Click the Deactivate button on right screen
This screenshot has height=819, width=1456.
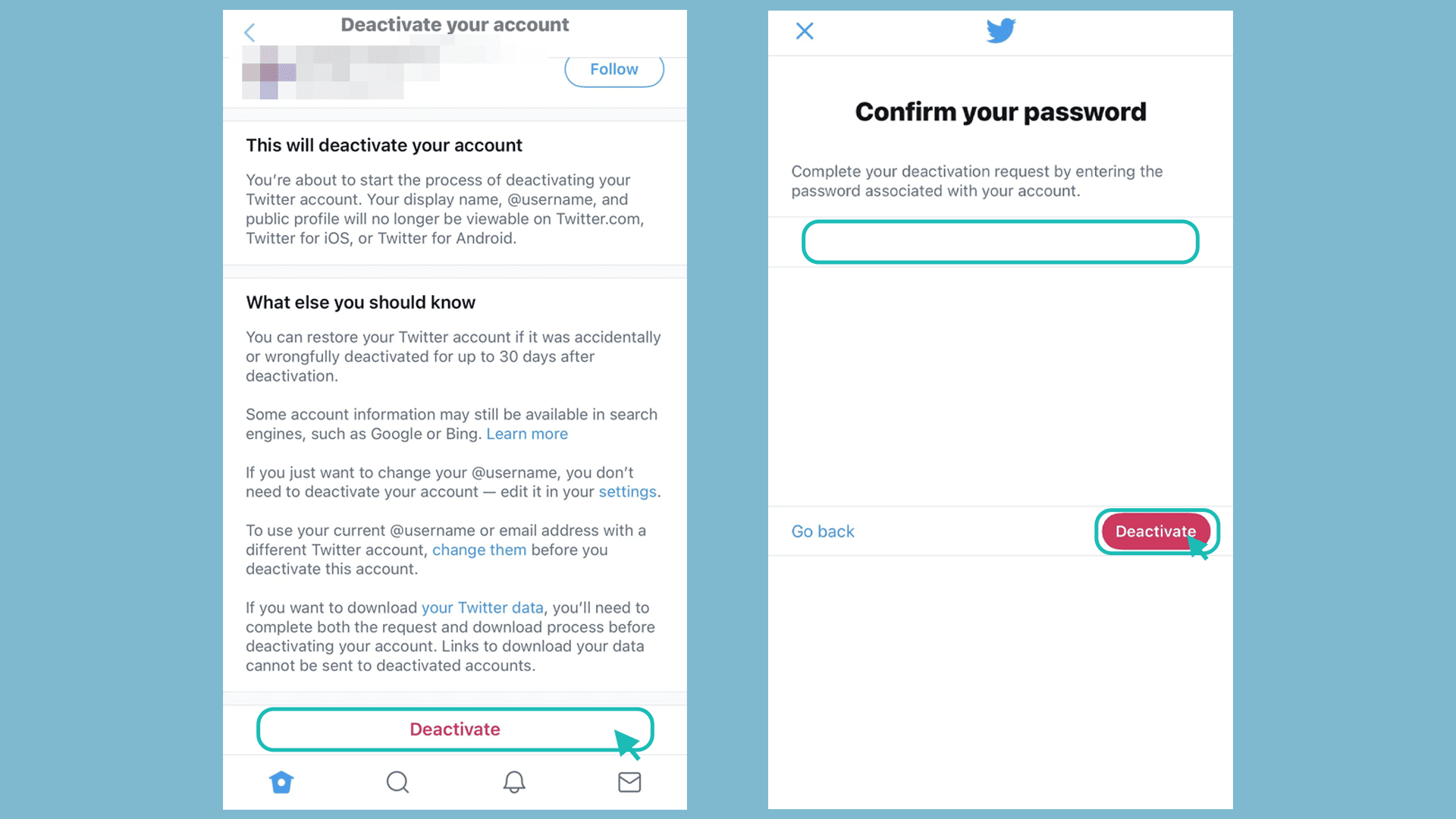click(x=1156, y=531)
